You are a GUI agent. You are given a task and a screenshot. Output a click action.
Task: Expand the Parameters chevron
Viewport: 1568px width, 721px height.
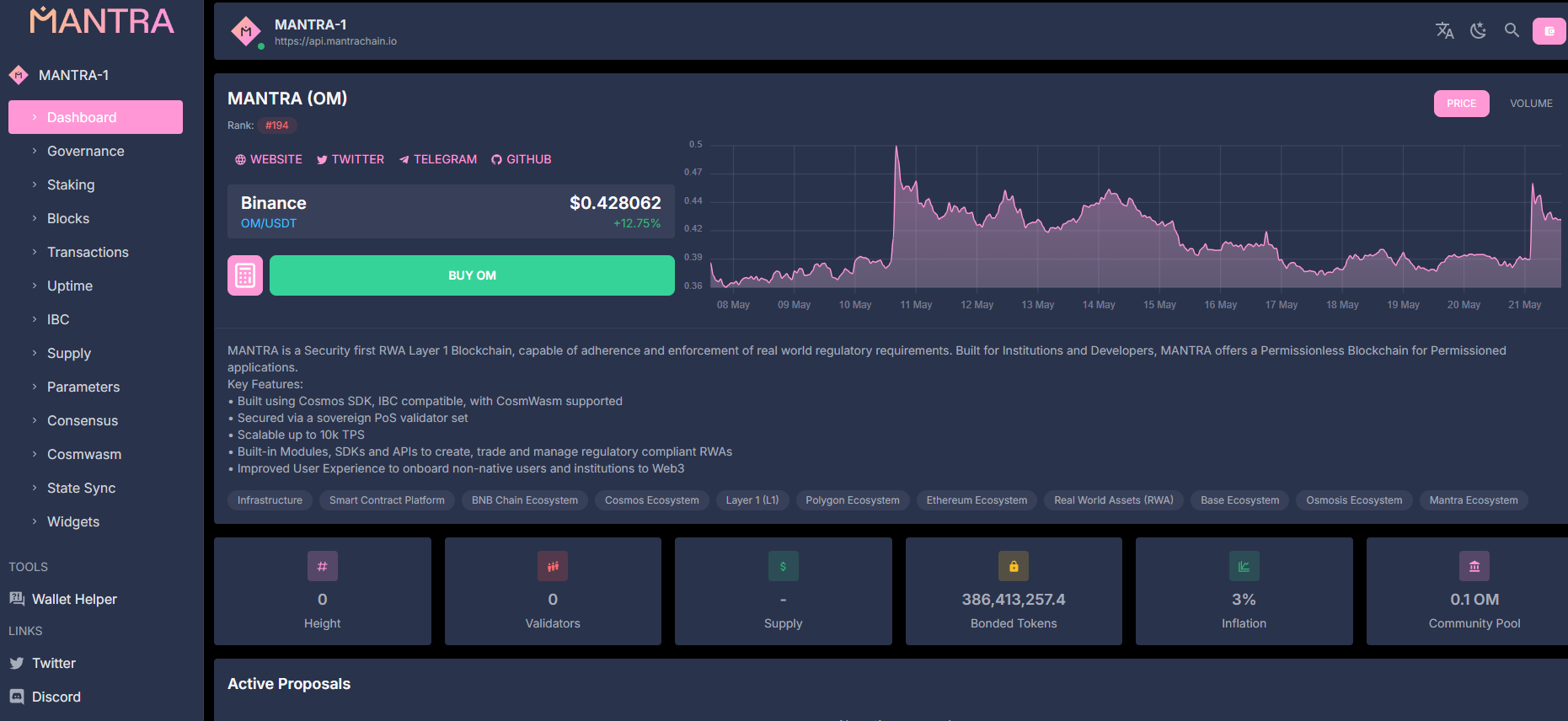point(35,387)
